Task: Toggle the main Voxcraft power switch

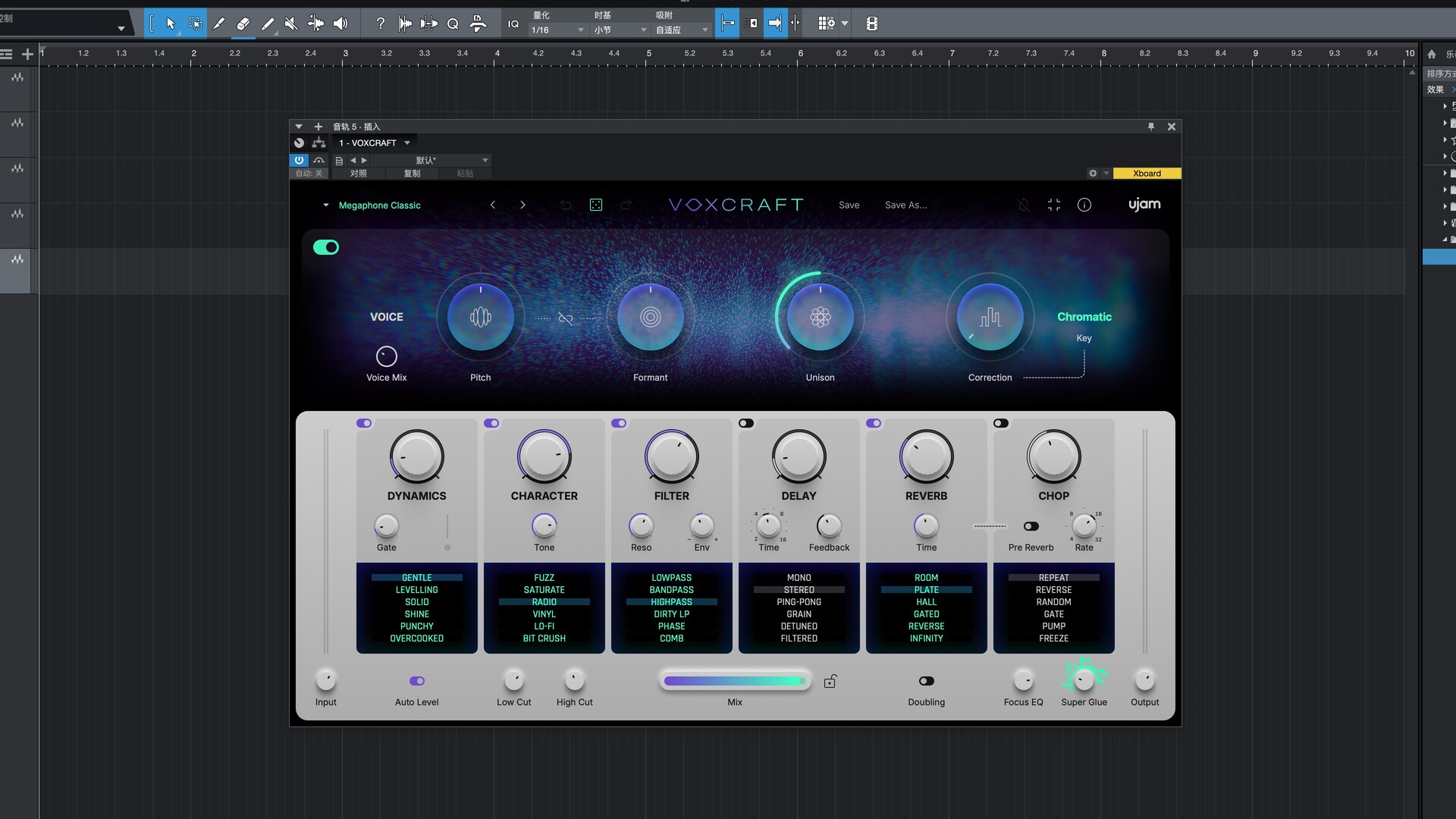Action: tap(326, 247)
